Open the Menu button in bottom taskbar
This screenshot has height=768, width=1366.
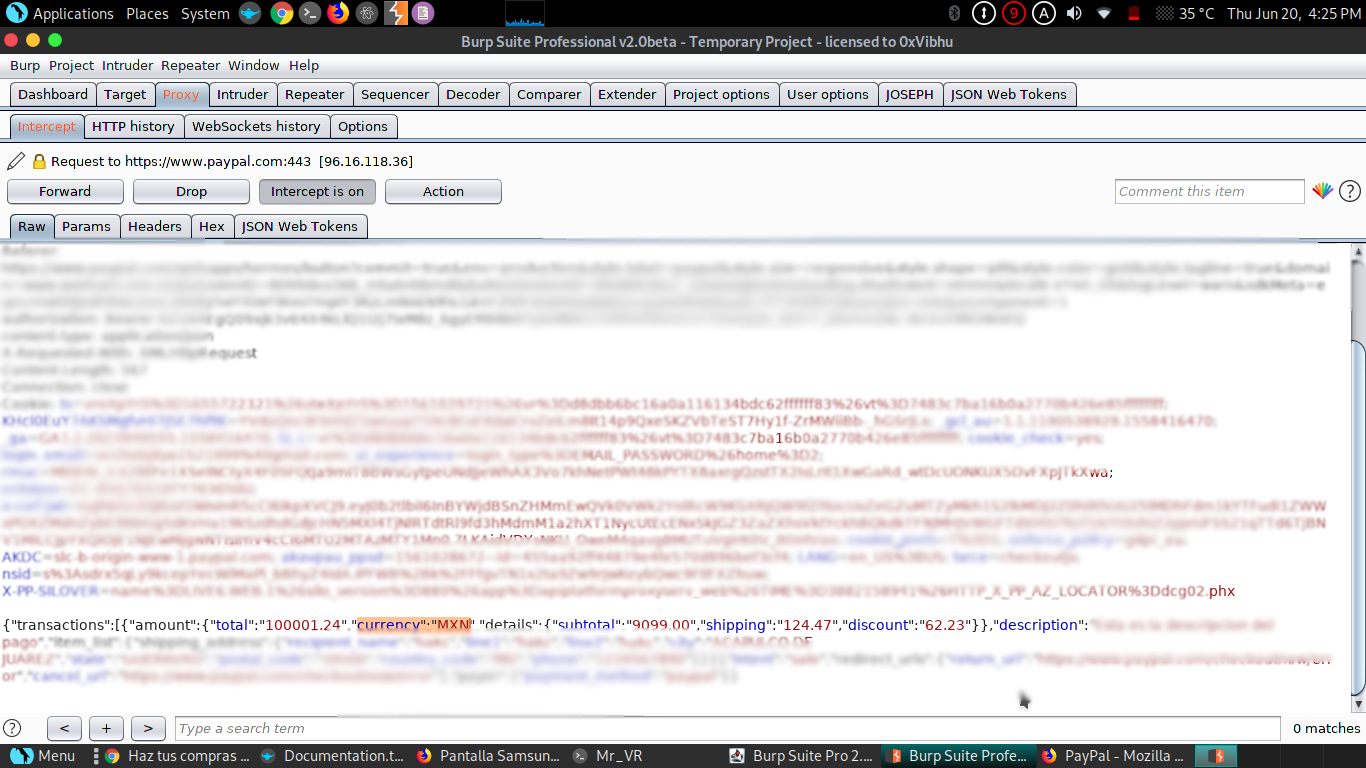click(x=44, y=756)
